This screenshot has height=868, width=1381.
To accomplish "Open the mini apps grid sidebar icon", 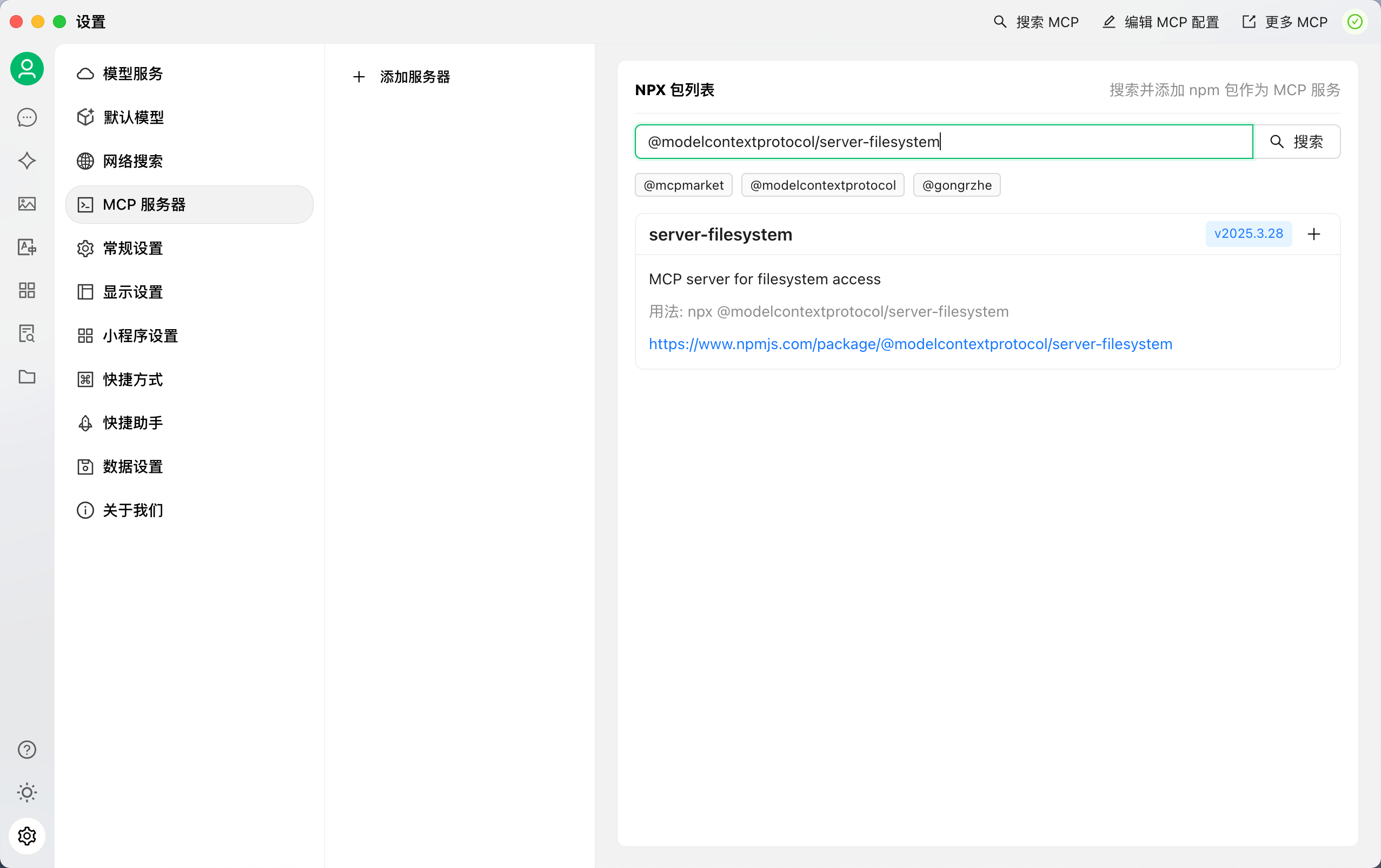I will tap(27, 290).
